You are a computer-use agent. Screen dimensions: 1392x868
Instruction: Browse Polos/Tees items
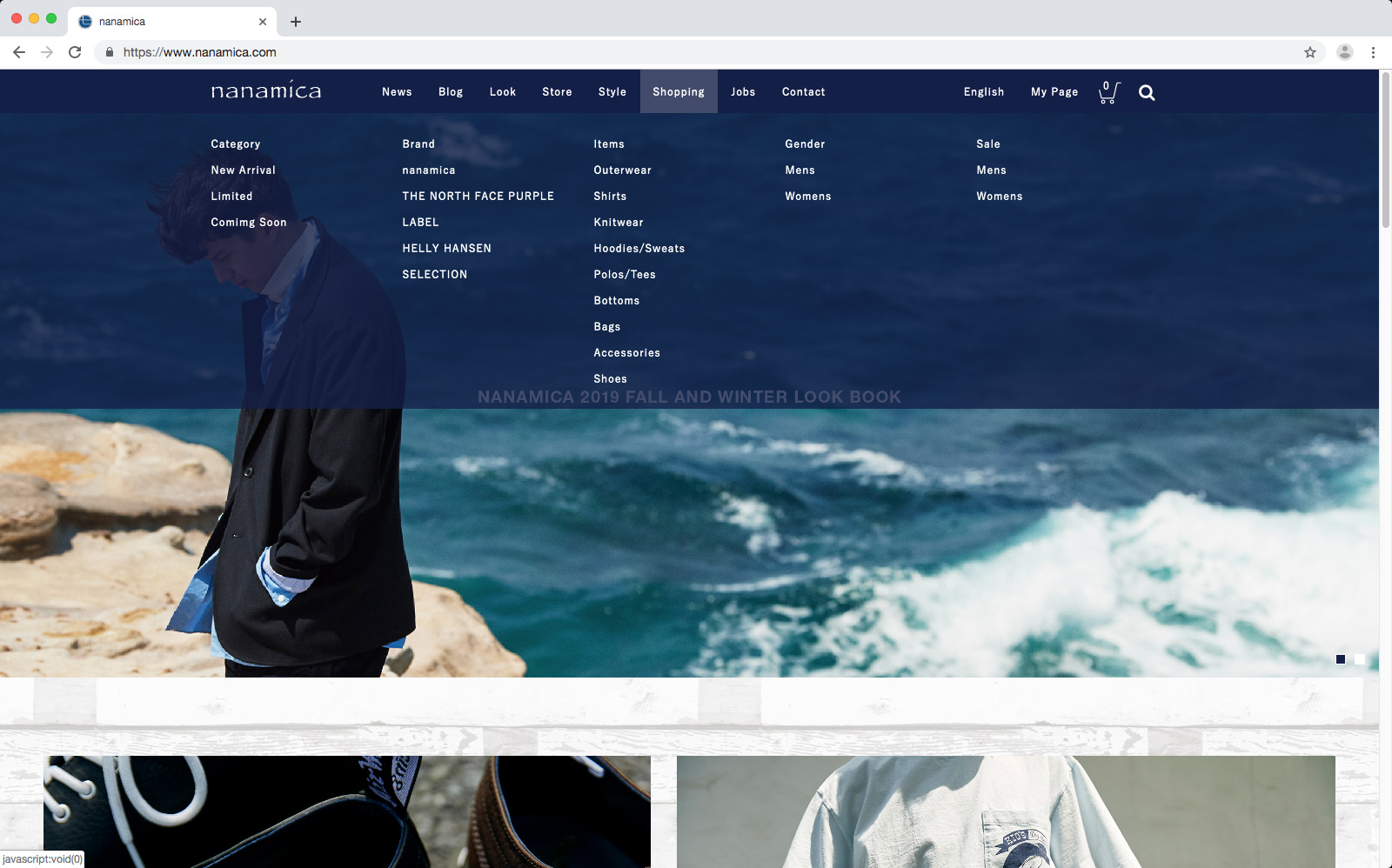pos(625,275)
